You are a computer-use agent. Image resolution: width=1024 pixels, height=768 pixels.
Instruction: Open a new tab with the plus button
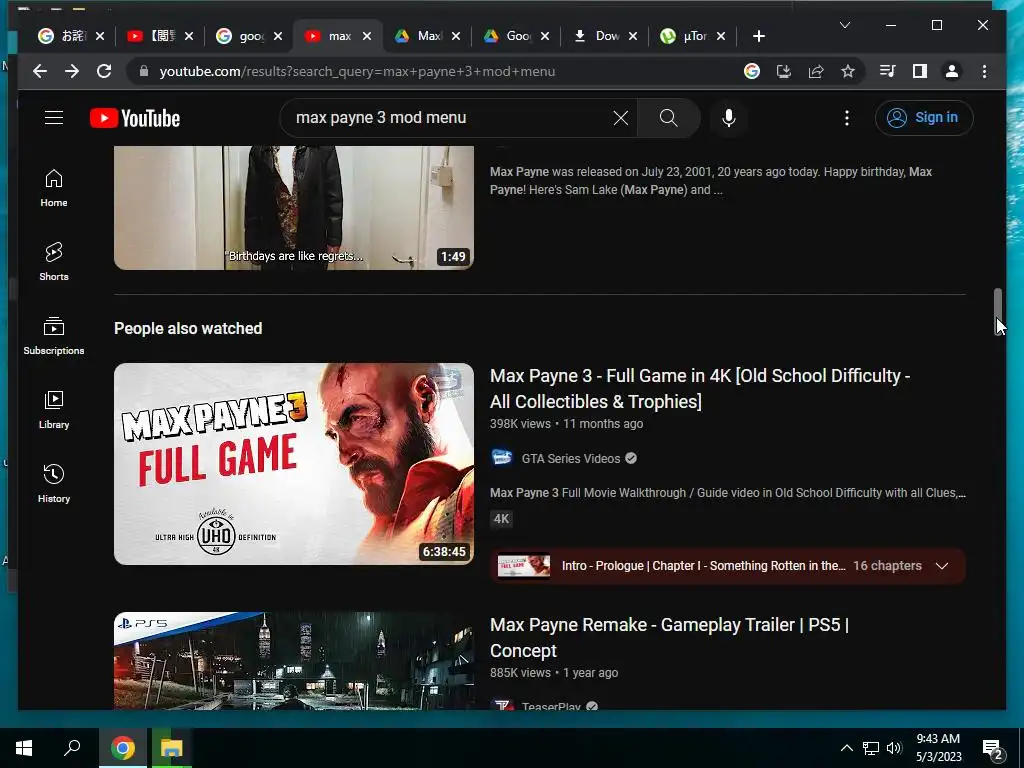click(758, 36)
